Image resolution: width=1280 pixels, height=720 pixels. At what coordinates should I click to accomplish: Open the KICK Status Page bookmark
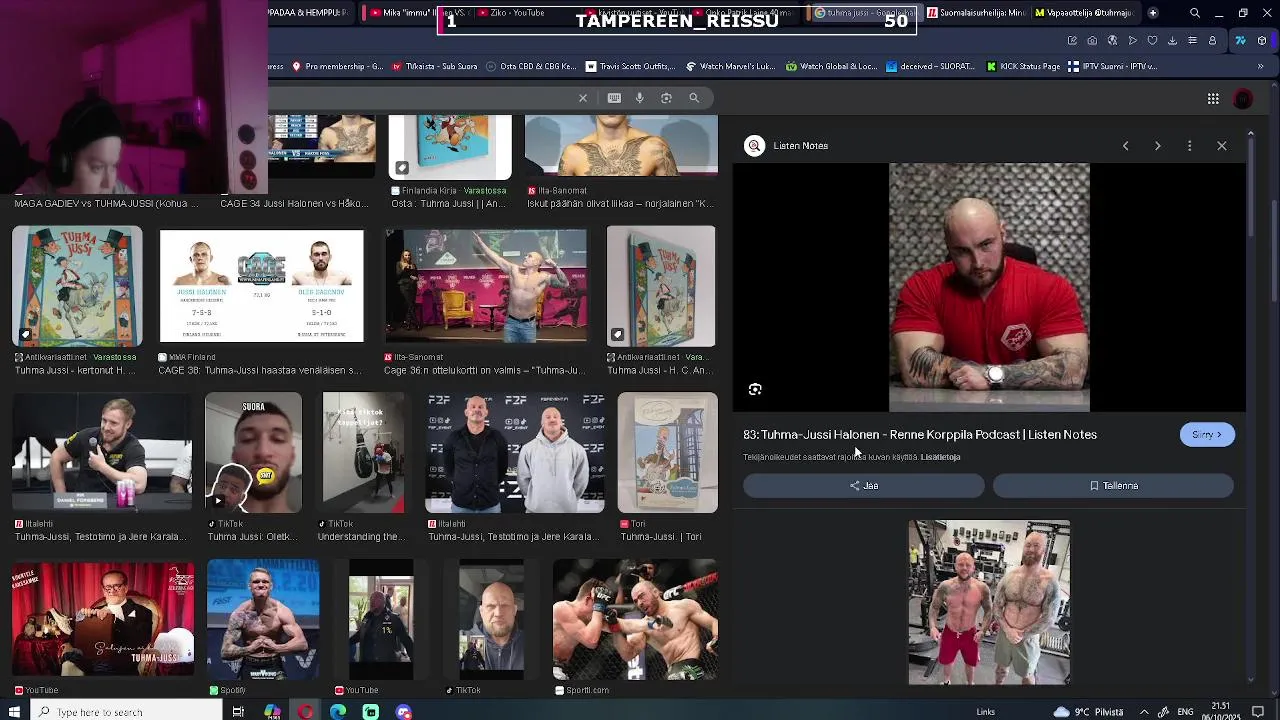pos(1023,67)
